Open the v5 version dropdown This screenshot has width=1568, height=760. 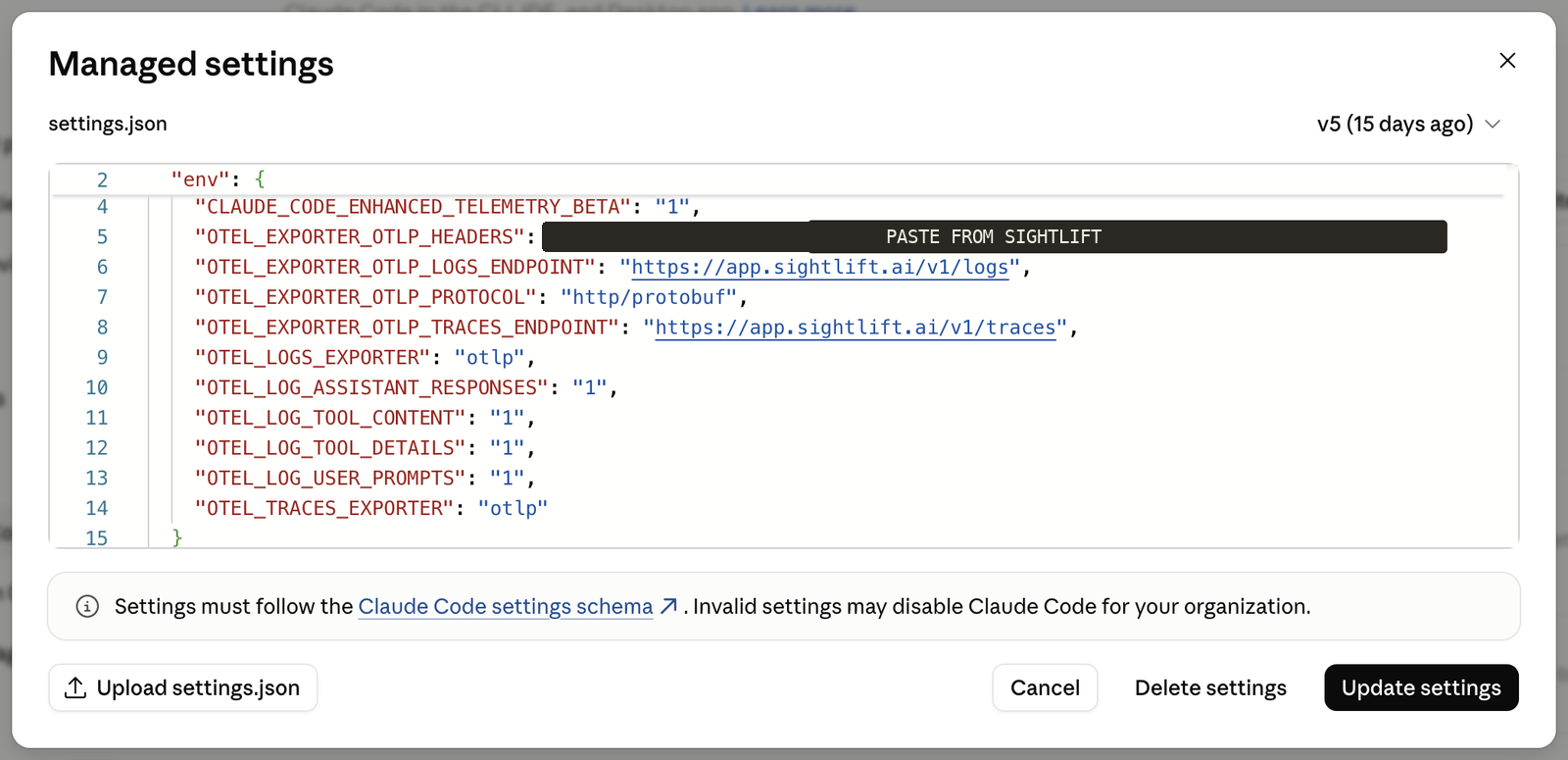point(1408,125)
